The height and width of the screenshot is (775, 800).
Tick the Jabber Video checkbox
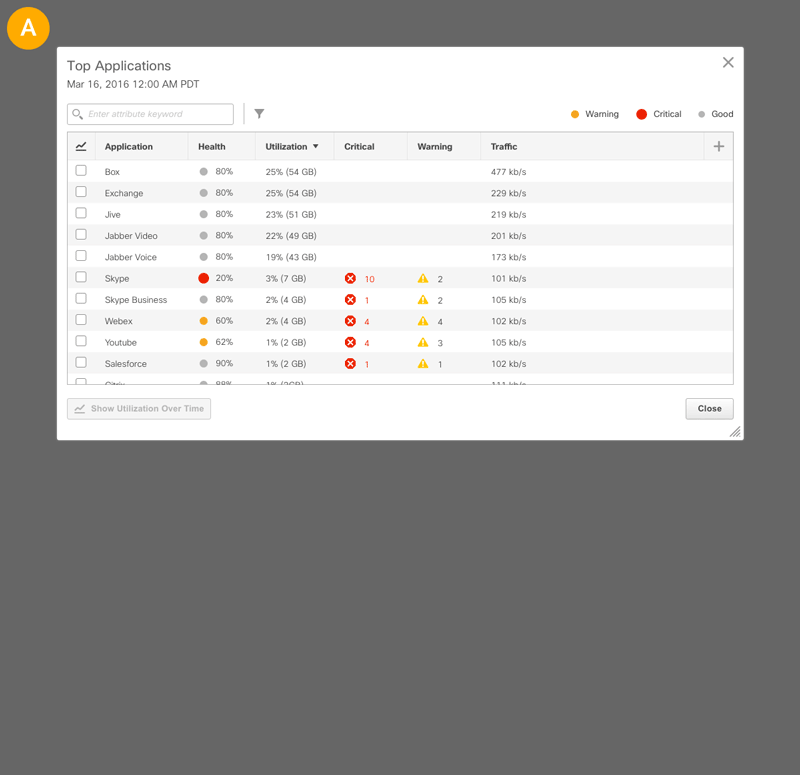[81, 235]
